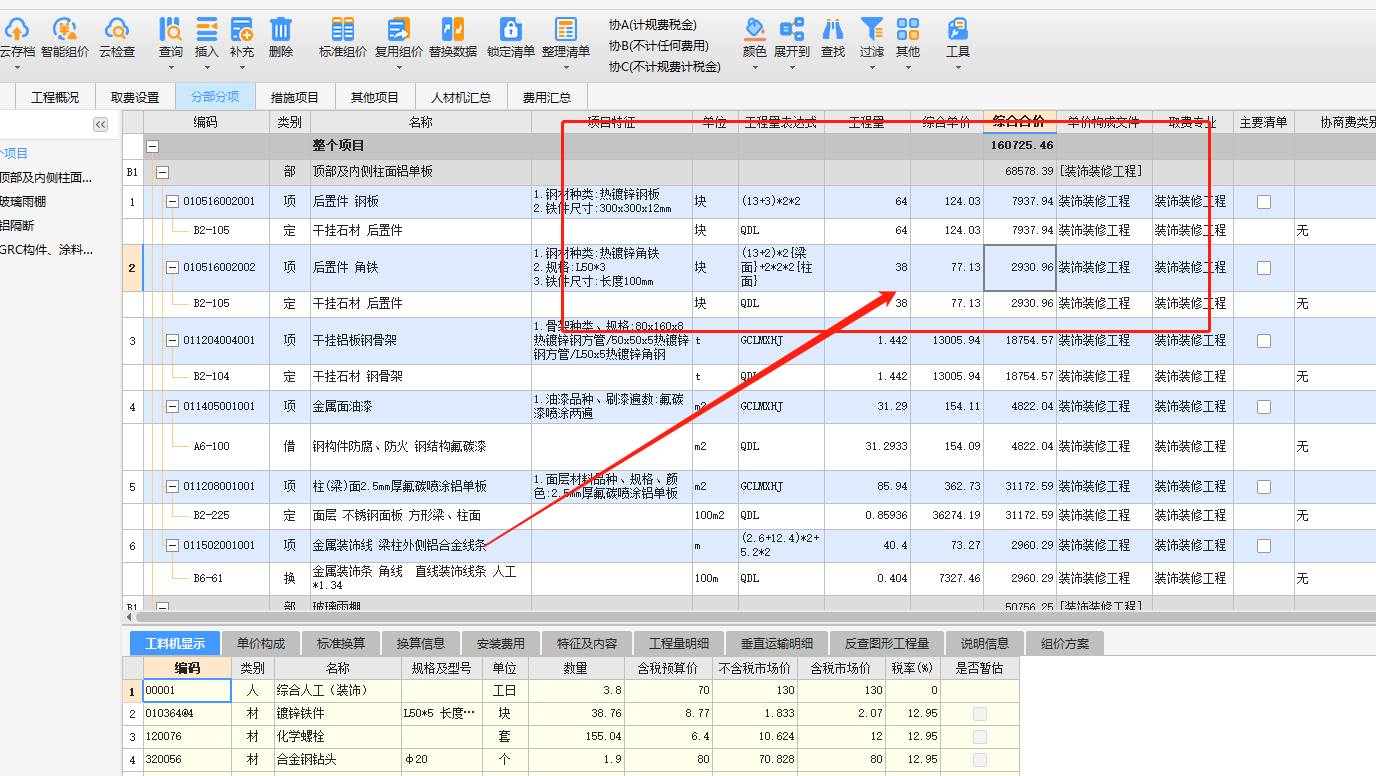Select 协A(计规费税金) option

pos(653,25)
